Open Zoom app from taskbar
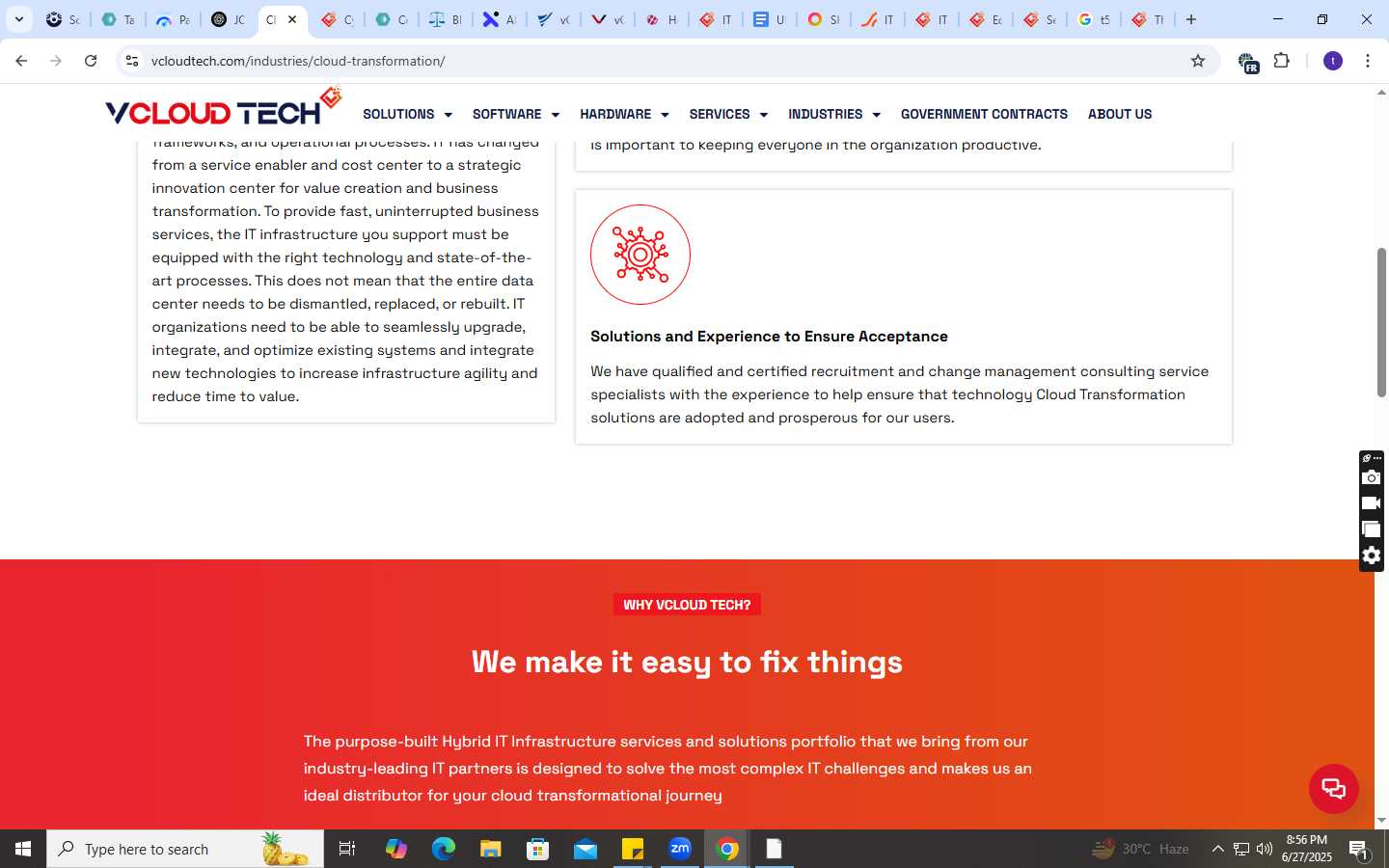1389x868 pixels. (680, 849)
